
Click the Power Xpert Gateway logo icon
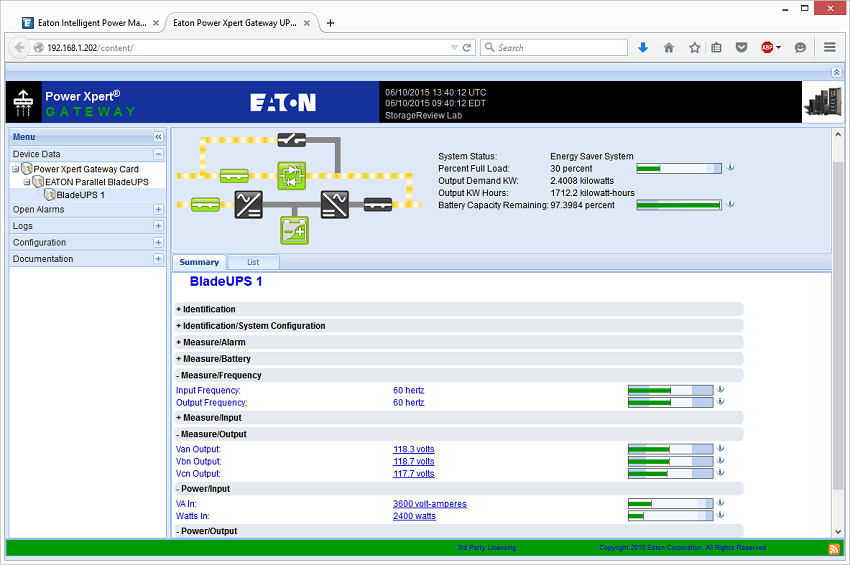coord(23,103)
